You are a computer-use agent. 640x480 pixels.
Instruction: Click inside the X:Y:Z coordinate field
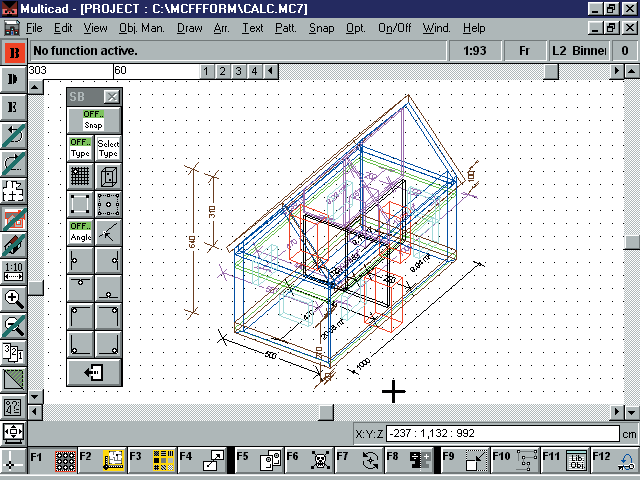pyautogui.click(x=486, y=434)
